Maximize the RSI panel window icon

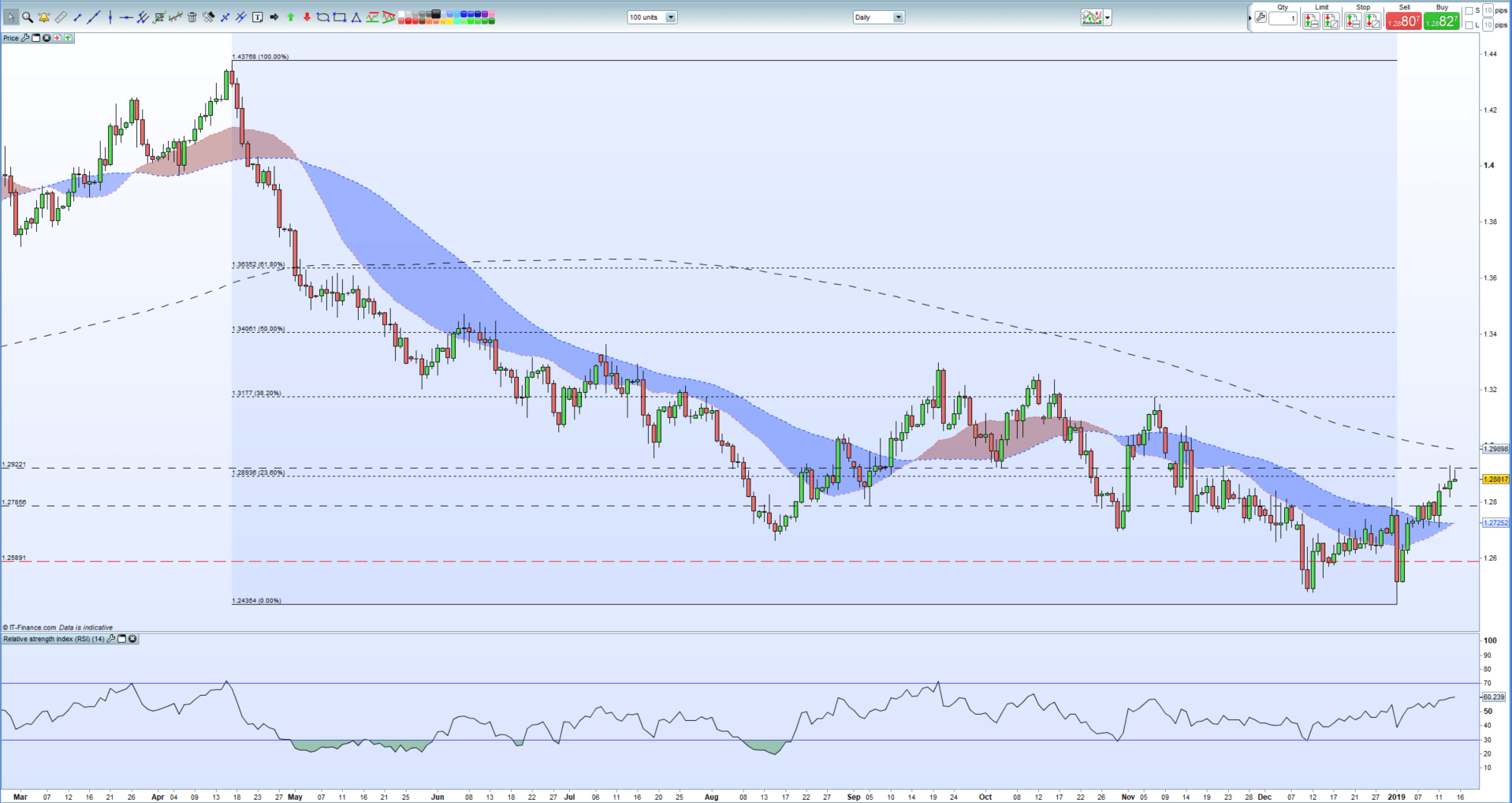pyautogui.click(x=121, y=639)
